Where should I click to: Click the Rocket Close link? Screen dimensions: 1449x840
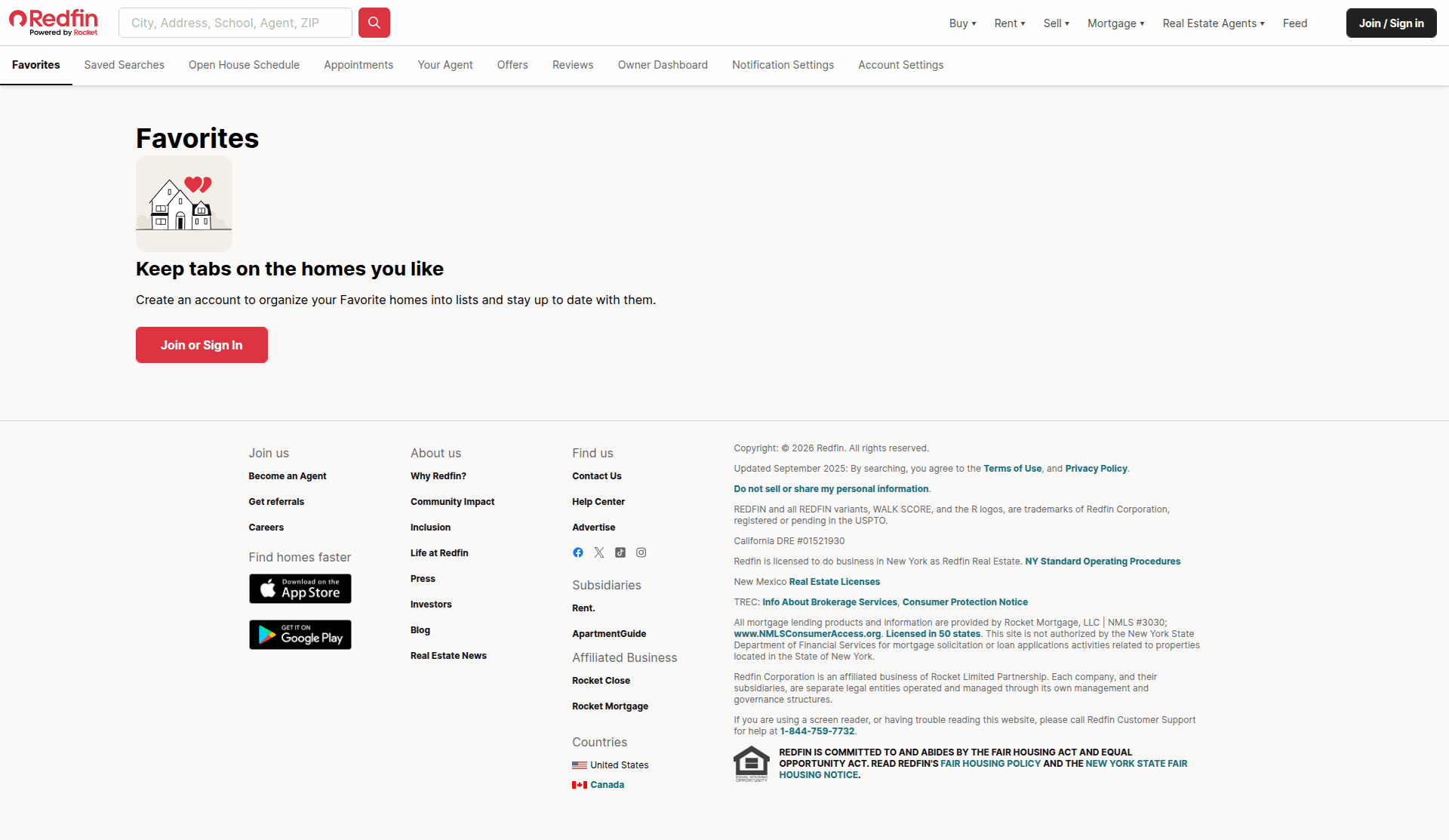[x=601, y=681]
